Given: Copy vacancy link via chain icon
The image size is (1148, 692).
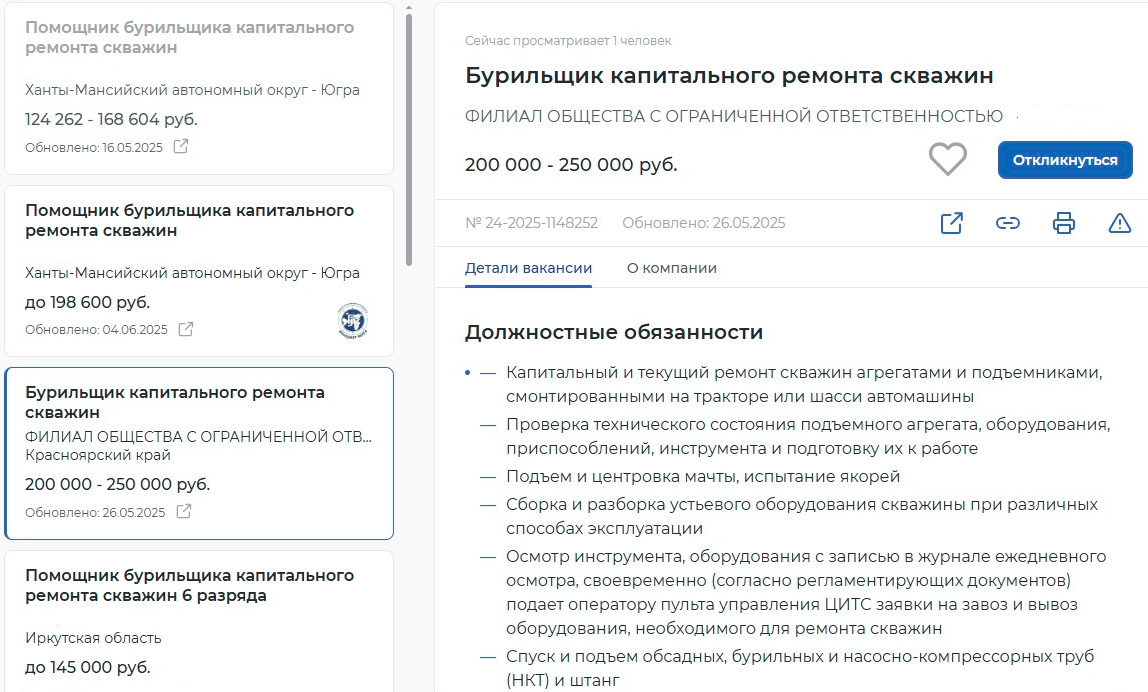Looking at the screenshot, I should (x=1007, y=223).
